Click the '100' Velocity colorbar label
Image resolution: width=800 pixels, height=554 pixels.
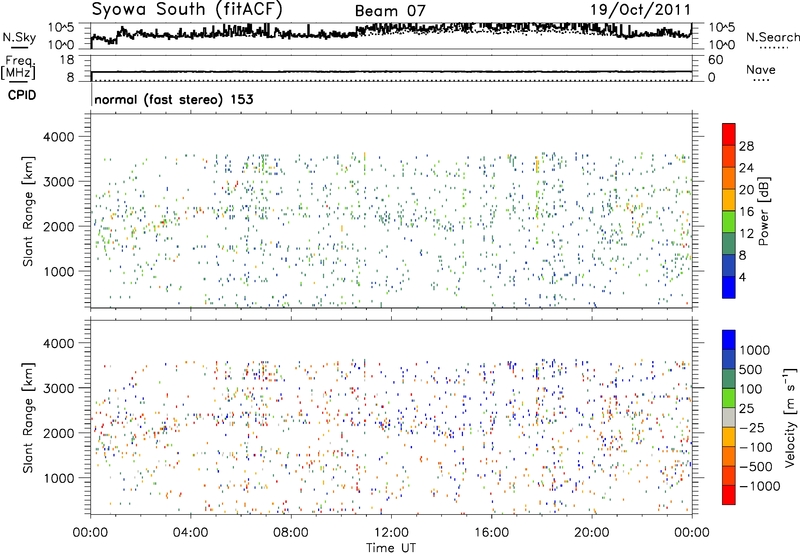[x=751, y=389]
